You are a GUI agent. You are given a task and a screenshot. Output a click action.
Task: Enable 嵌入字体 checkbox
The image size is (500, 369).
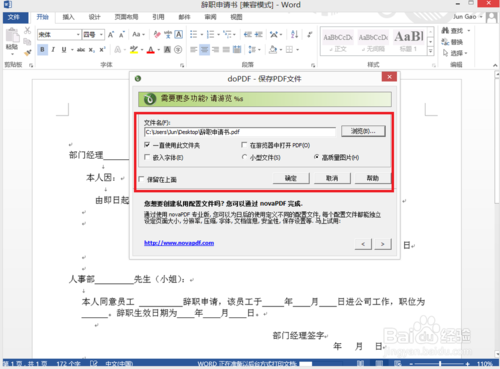tap(147, 157)
